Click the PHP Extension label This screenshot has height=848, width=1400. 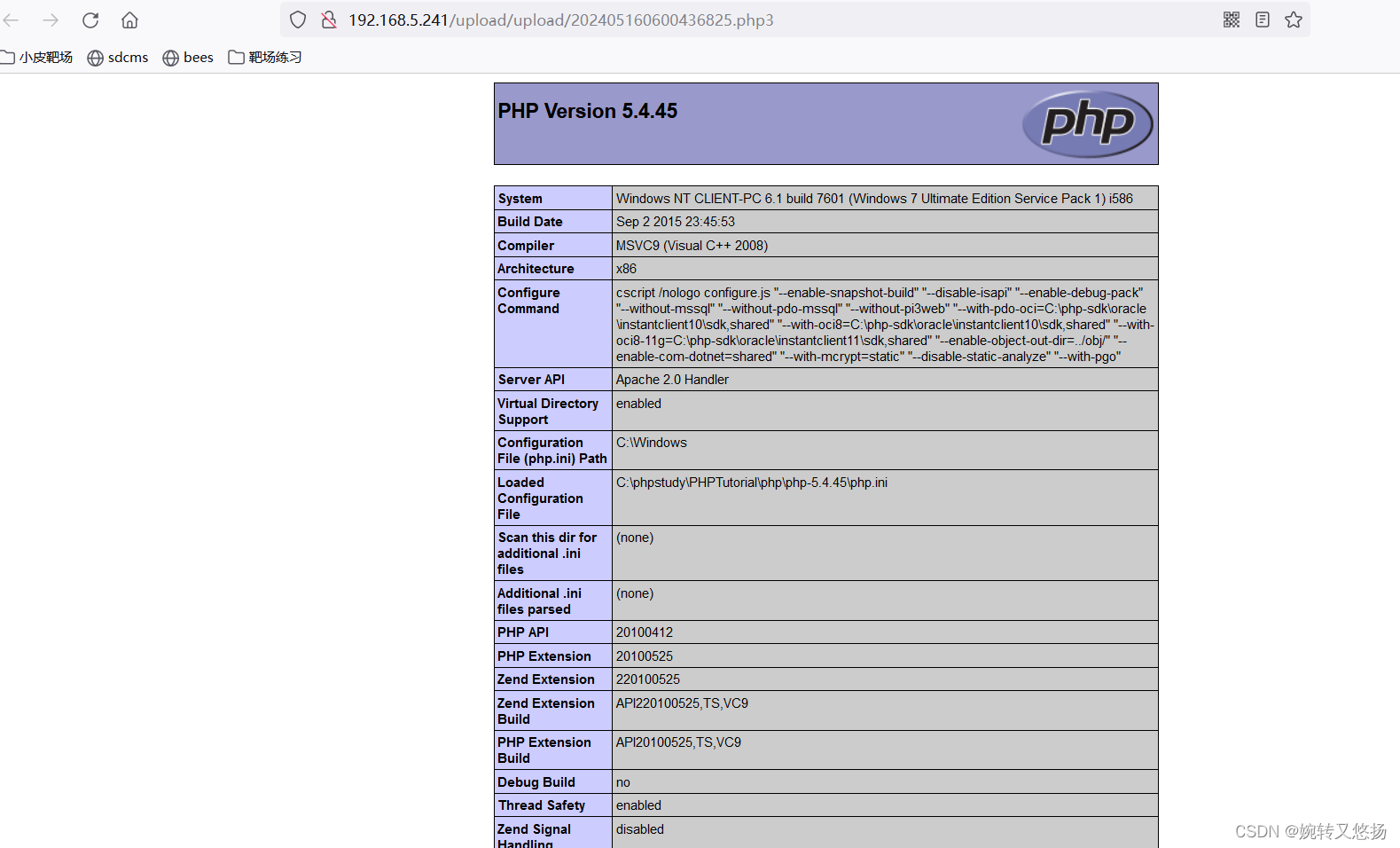click(544, 656)
